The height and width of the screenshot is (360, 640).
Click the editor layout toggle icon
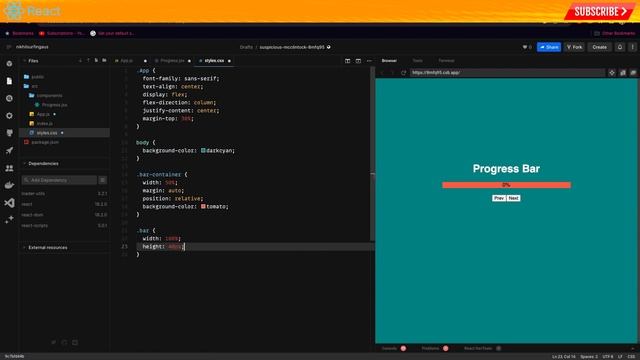click(358, 61)
